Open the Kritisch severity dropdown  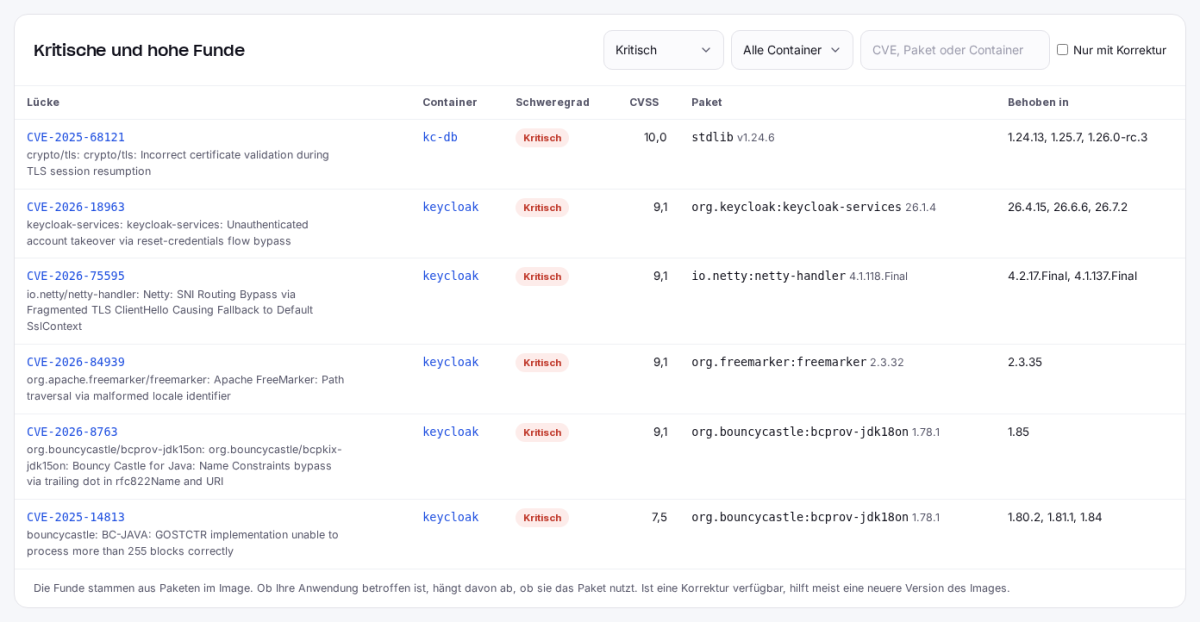point(663,50)
